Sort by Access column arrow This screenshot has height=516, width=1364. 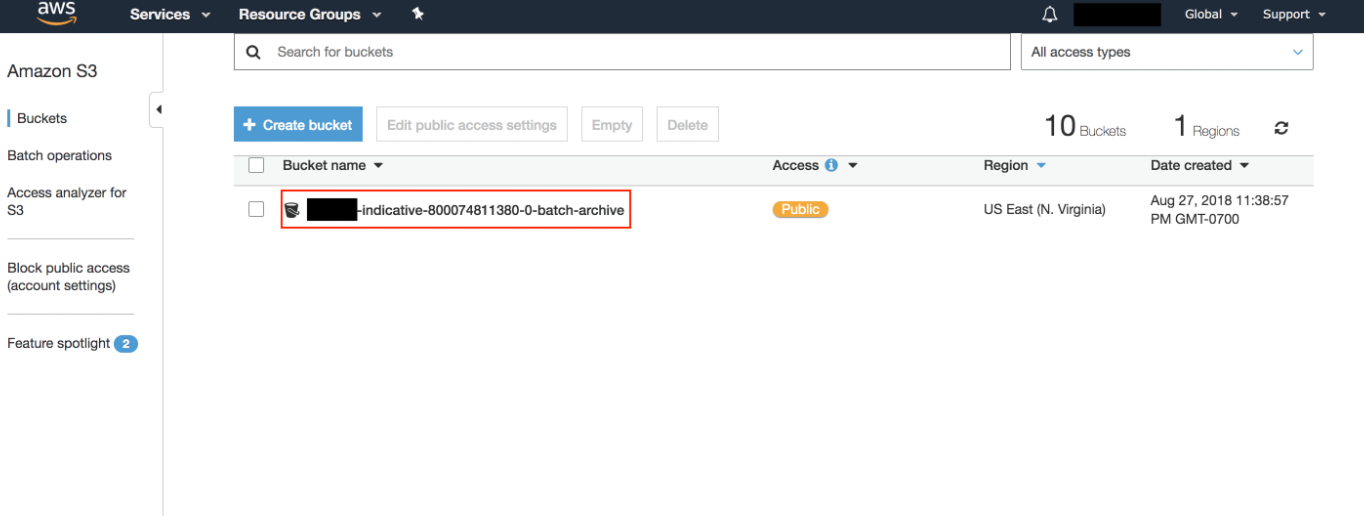point(853,165)
